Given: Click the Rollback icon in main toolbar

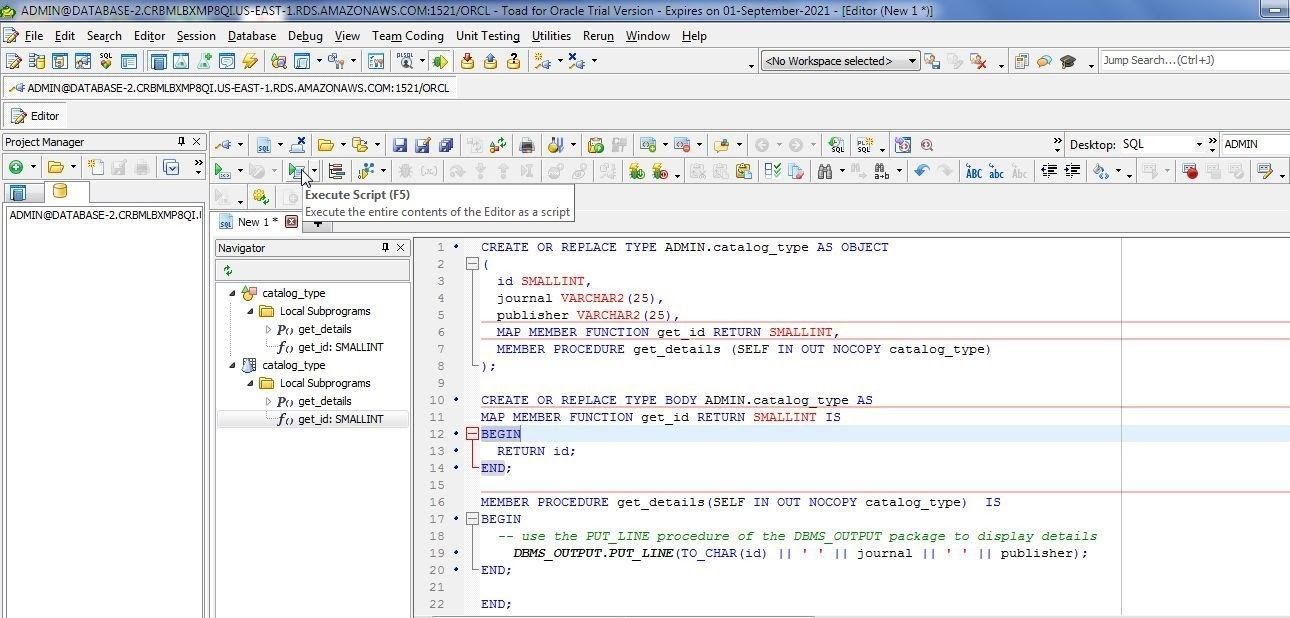Looking at the screenshot, I should (x=490, y=61).
